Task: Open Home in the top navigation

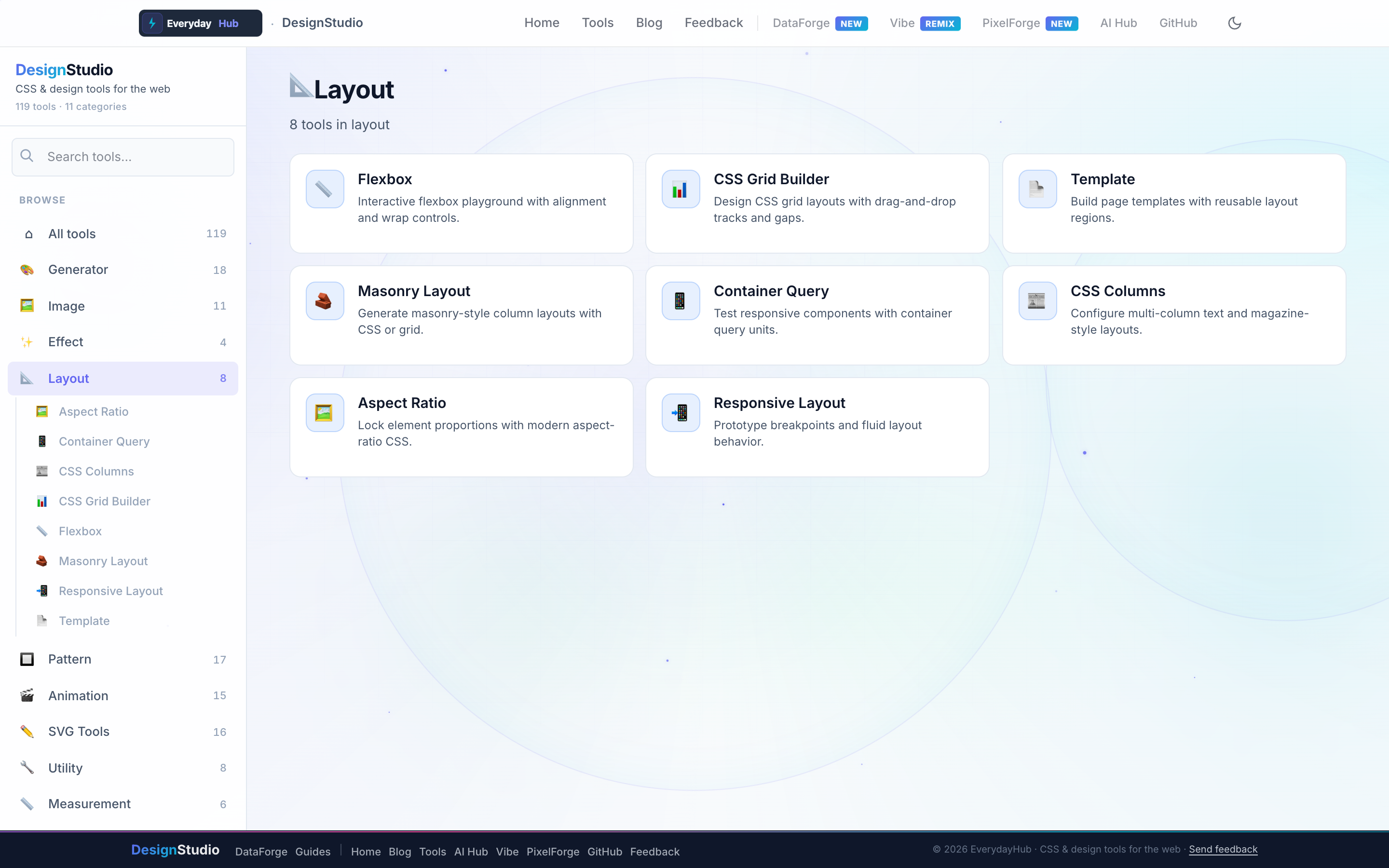Action: [x=541, y=23]
